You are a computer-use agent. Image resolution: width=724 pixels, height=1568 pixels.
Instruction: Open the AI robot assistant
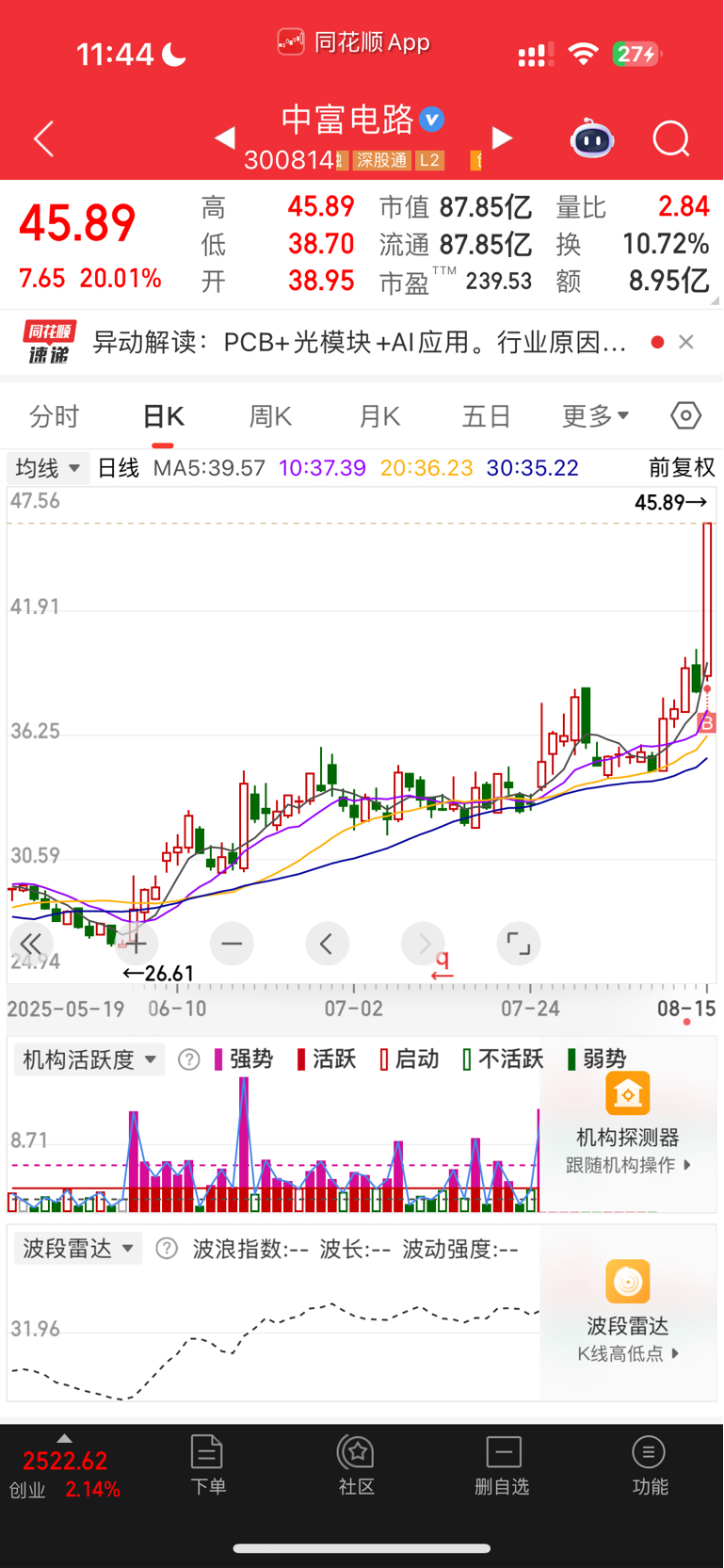click(592, 139)
